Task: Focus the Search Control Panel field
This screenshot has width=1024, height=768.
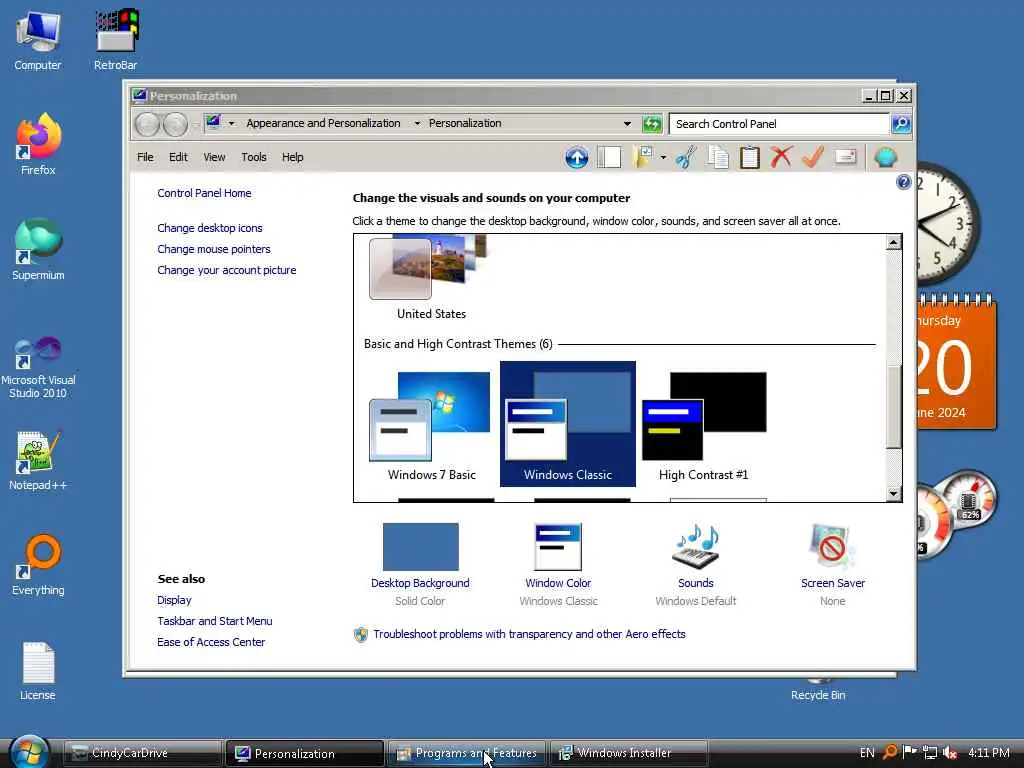Action: 779,123
